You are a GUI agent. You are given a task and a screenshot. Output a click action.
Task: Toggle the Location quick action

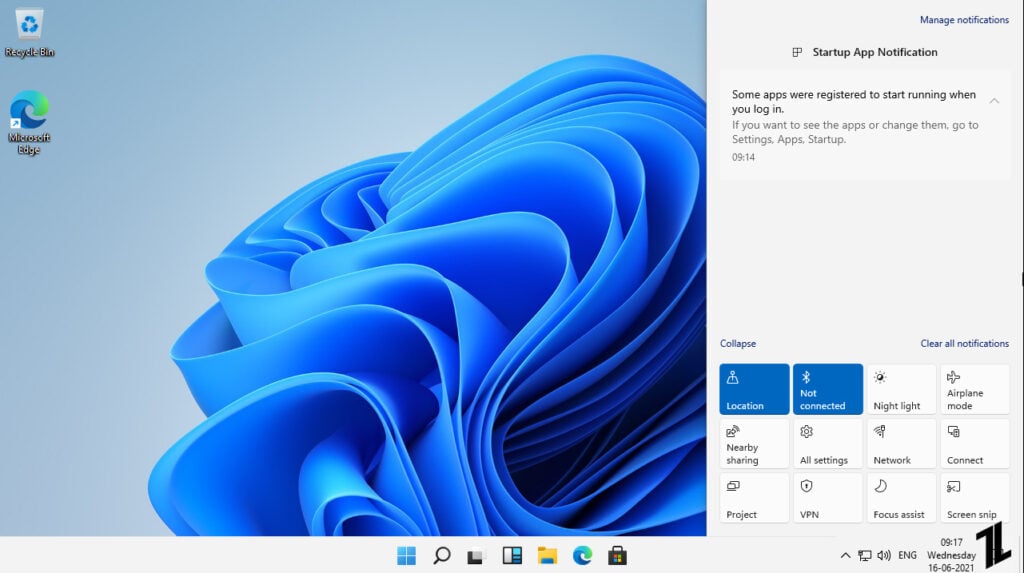(754, 389)
